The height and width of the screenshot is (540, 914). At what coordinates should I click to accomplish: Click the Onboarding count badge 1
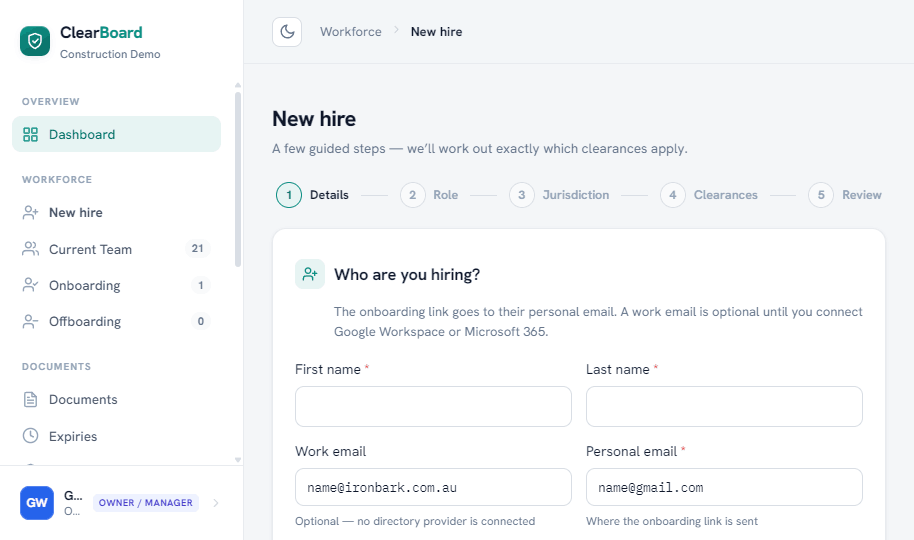coord(201,285)
